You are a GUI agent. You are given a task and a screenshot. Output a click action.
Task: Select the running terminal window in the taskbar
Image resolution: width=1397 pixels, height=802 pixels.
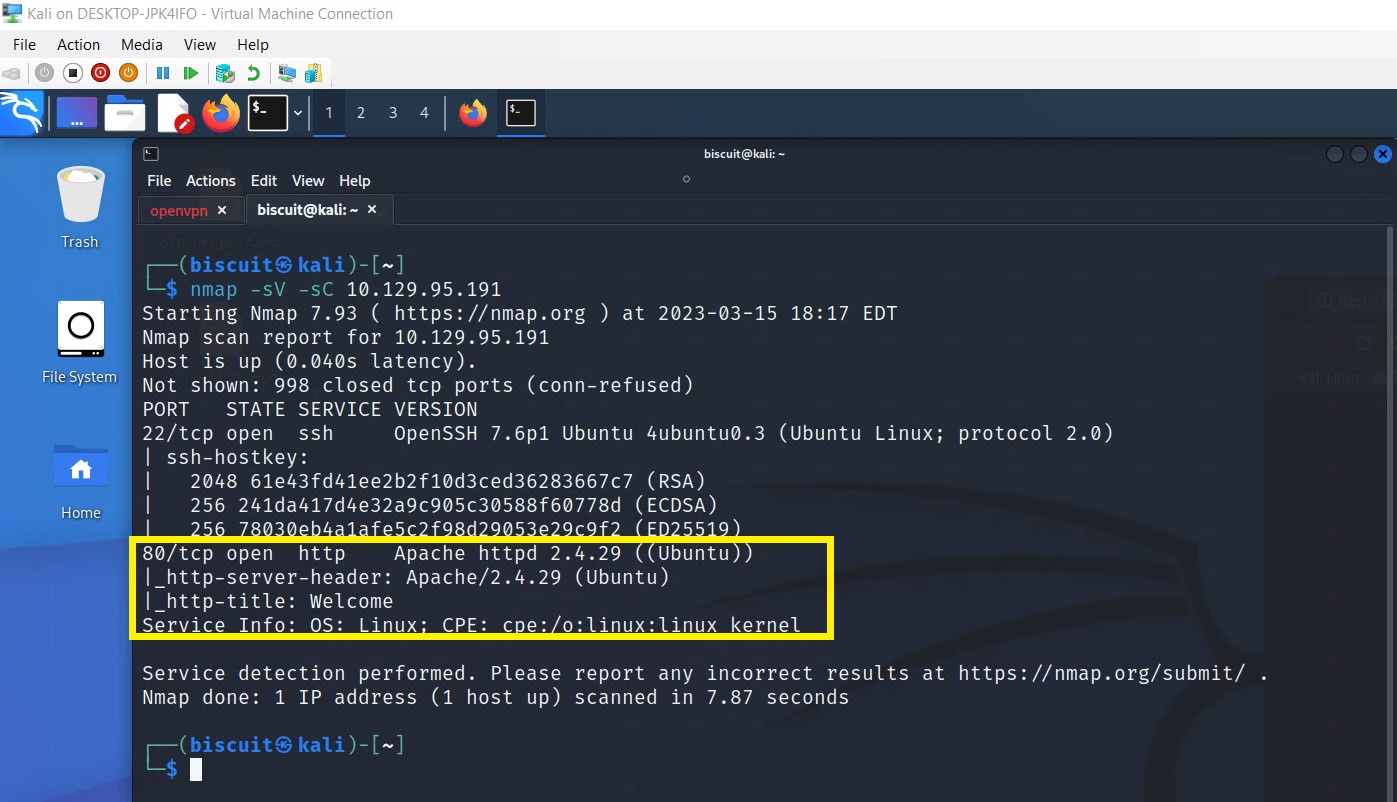click(521, 113)
